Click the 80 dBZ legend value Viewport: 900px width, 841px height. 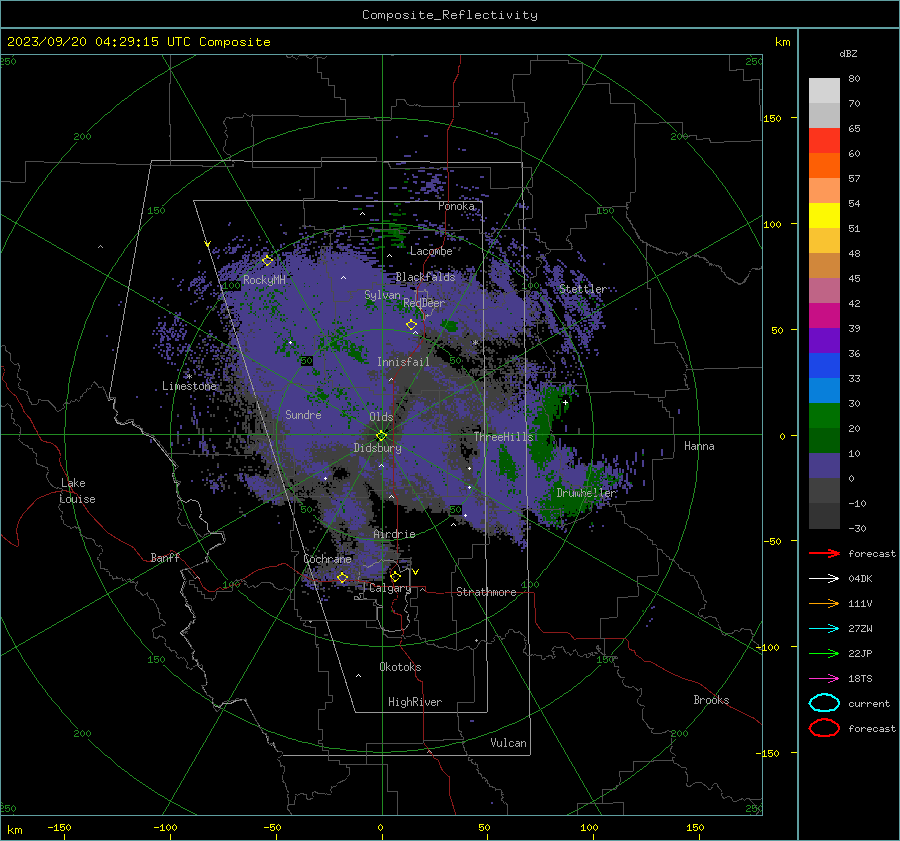click(854, 79)
